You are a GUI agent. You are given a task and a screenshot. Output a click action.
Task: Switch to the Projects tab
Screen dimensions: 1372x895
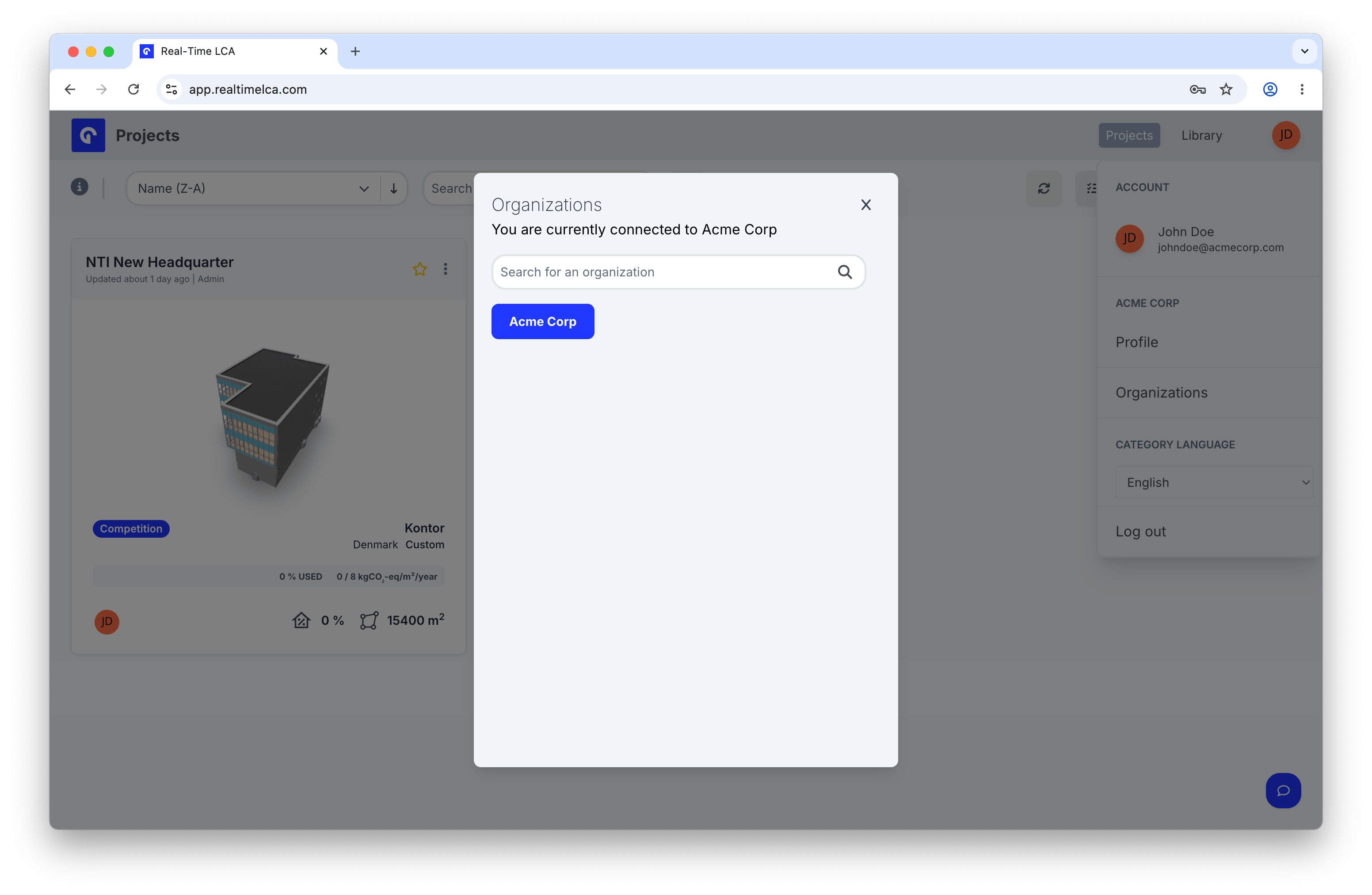pyautogui.click(x=1129, y=135)
